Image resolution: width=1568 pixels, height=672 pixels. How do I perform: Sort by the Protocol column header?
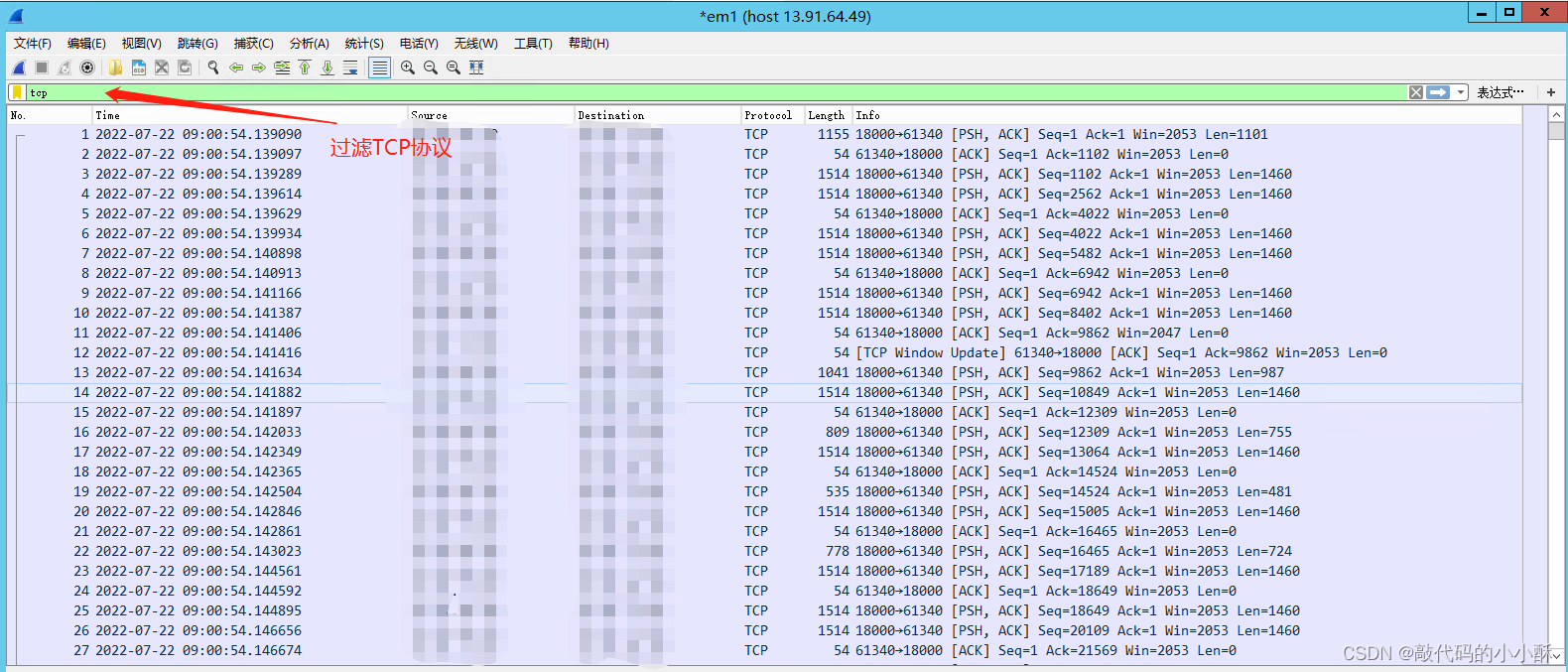point(773,115)
